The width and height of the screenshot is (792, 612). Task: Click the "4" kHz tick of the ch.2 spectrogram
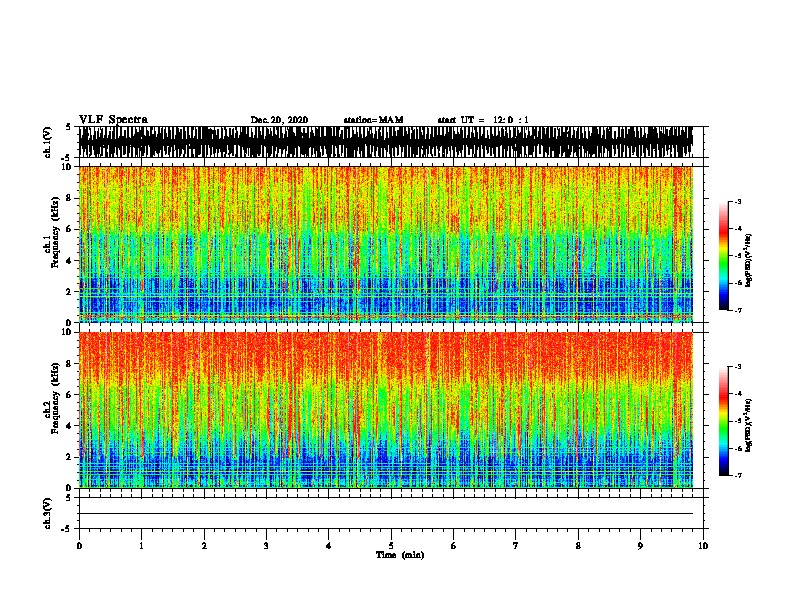pyautogui.click(x=70, y=426)
